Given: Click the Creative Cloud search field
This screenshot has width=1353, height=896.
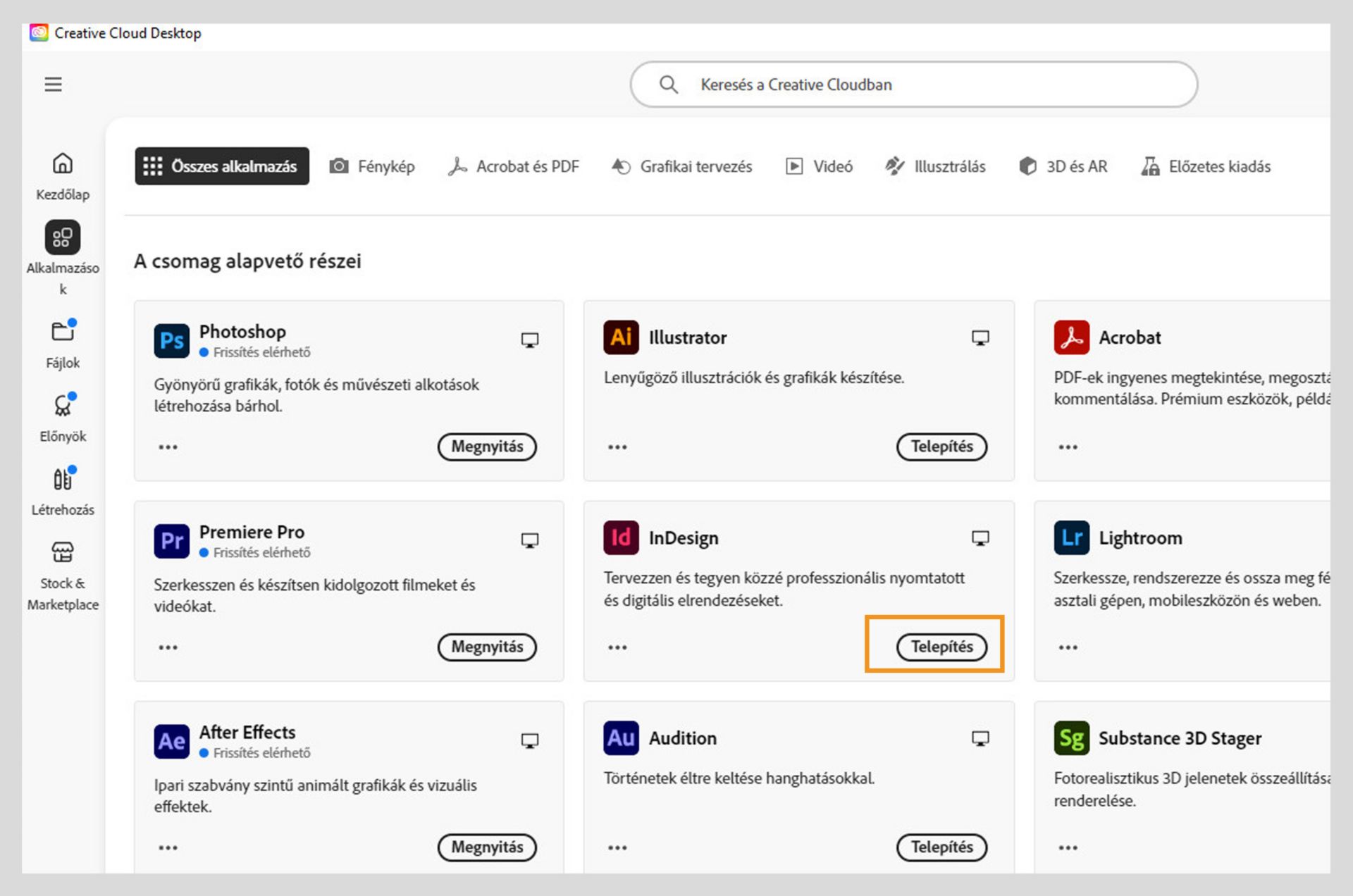Looking at the screenshot, I should pyautogui.click(x=913, y=85).
